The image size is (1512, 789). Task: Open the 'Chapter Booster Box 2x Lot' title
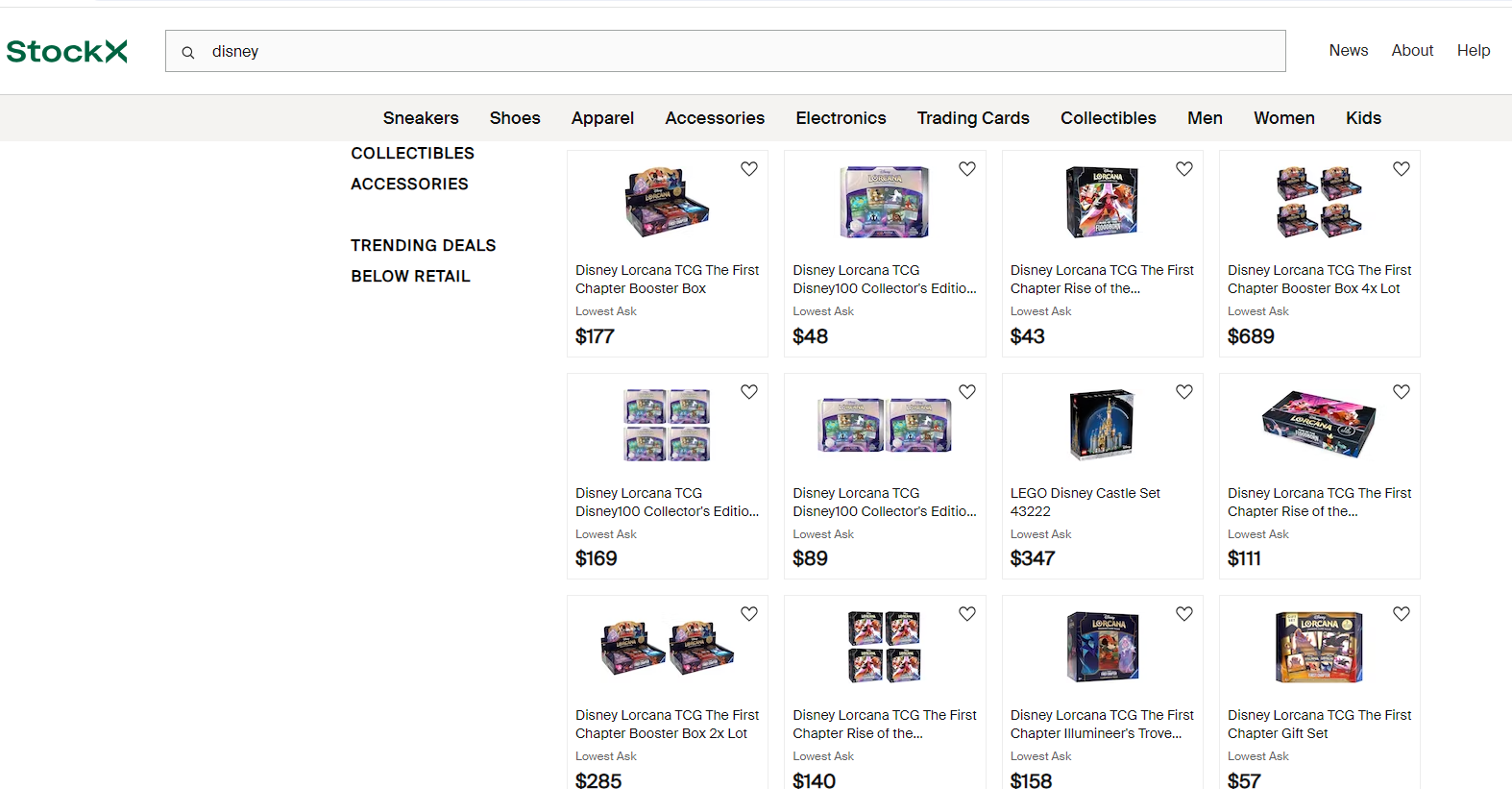(668, 725)
